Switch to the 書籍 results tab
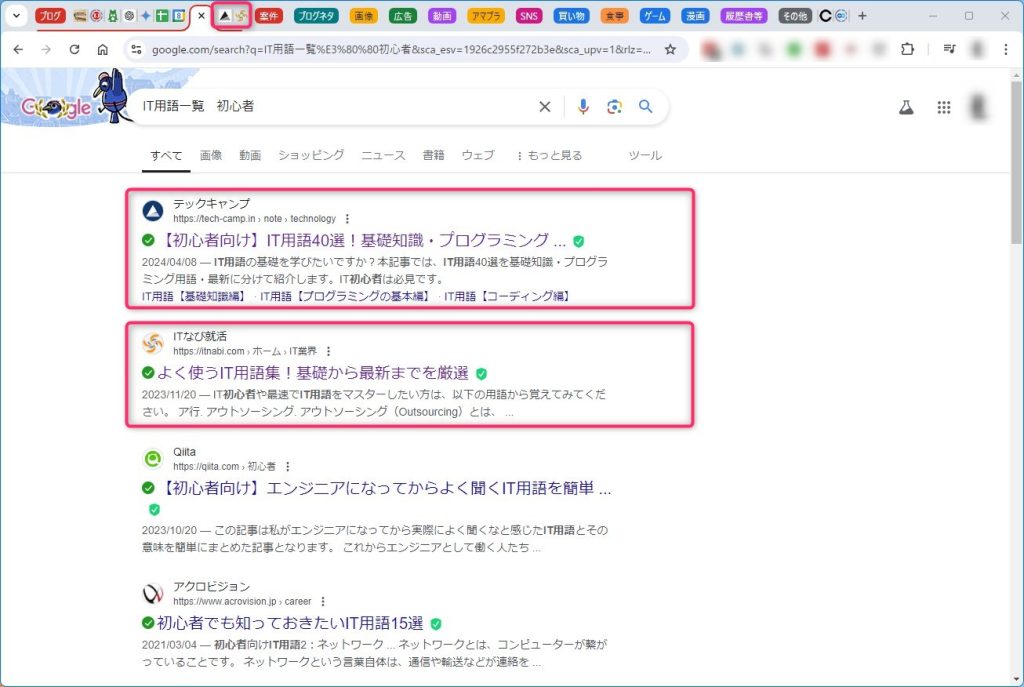 [434, 155]
